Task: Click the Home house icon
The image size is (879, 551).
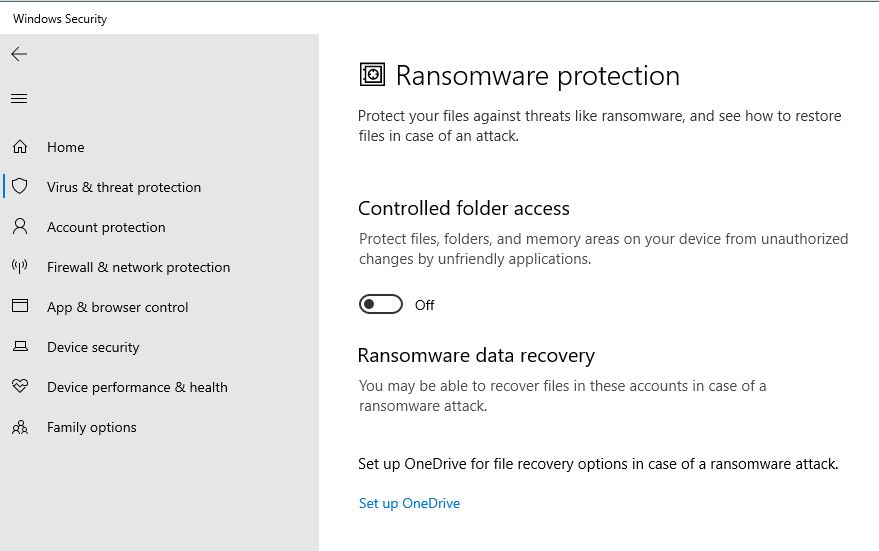Action: click(20, 147)
